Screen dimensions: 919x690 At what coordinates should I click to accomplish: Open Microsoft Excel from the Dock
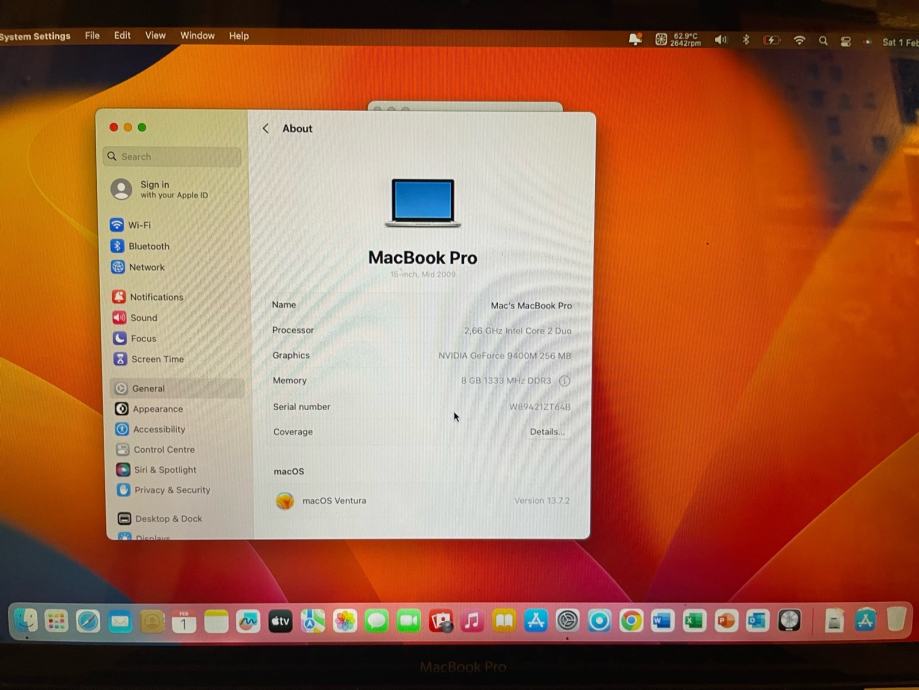pos(695,621)
